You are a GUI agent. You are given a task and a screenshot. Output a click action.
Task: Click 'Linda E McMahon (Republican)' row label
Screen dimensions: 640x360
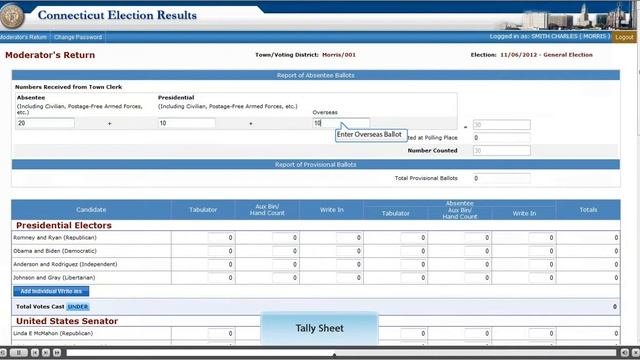tap(53, 333)
